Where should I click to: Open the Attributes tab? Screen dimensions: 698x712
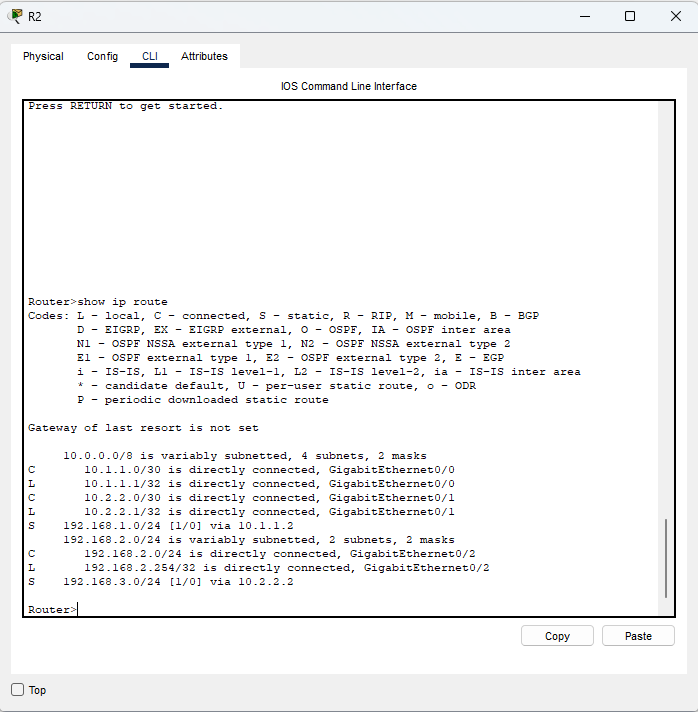tap(204, 56)
